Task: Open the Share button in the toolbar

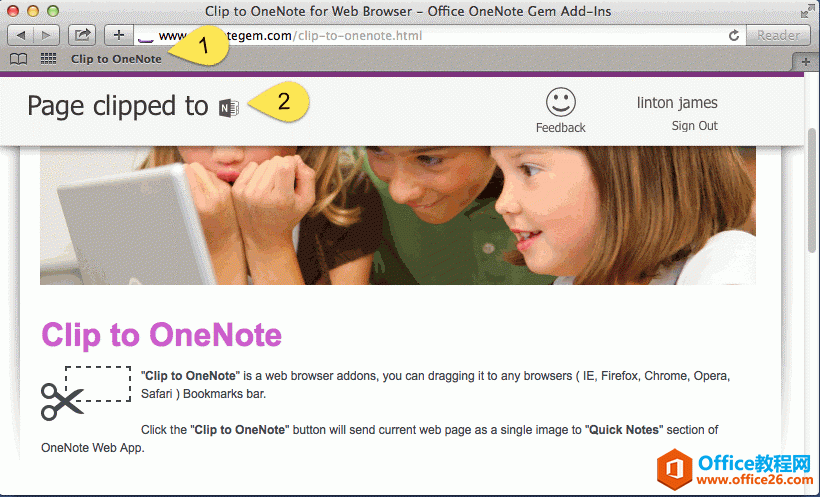Action: coord(82,36)
